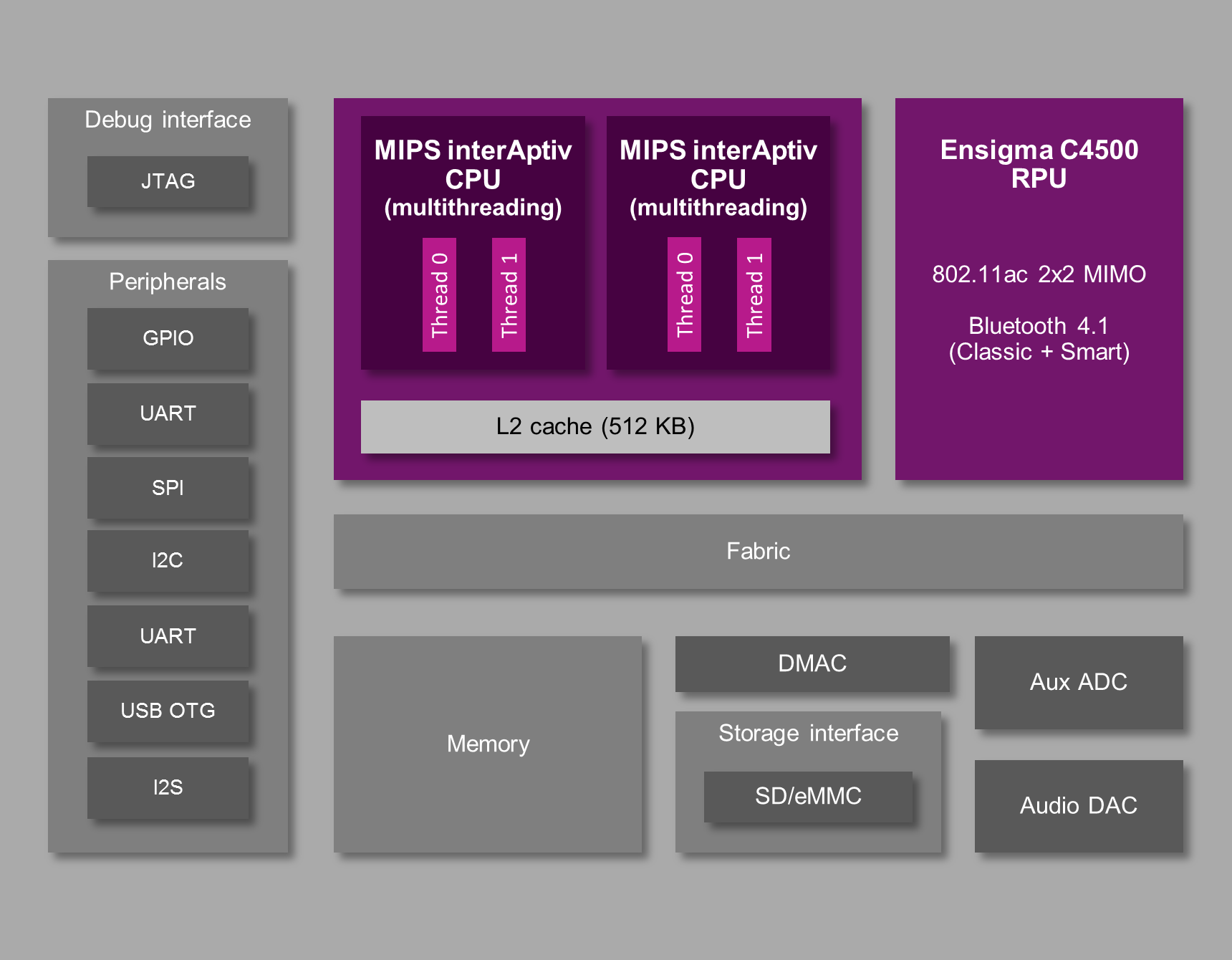Select the I2C peripheral block
Viewport: 1232px width, 960px height.
tap(168, 560)
